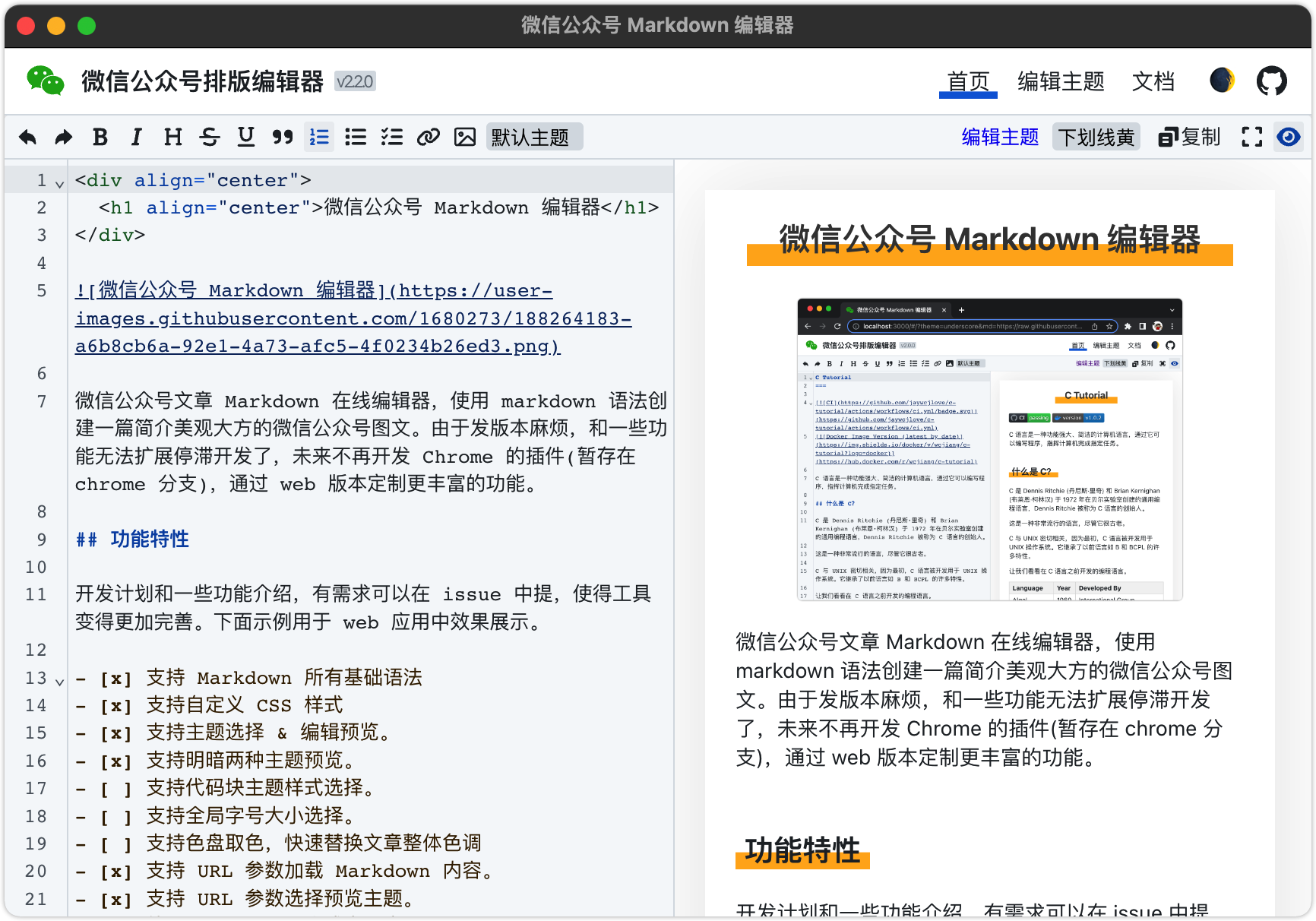This screenshot has width=1316, height=921.
Task: Apply italic formatting with the I icon
Action: (136, 137)
